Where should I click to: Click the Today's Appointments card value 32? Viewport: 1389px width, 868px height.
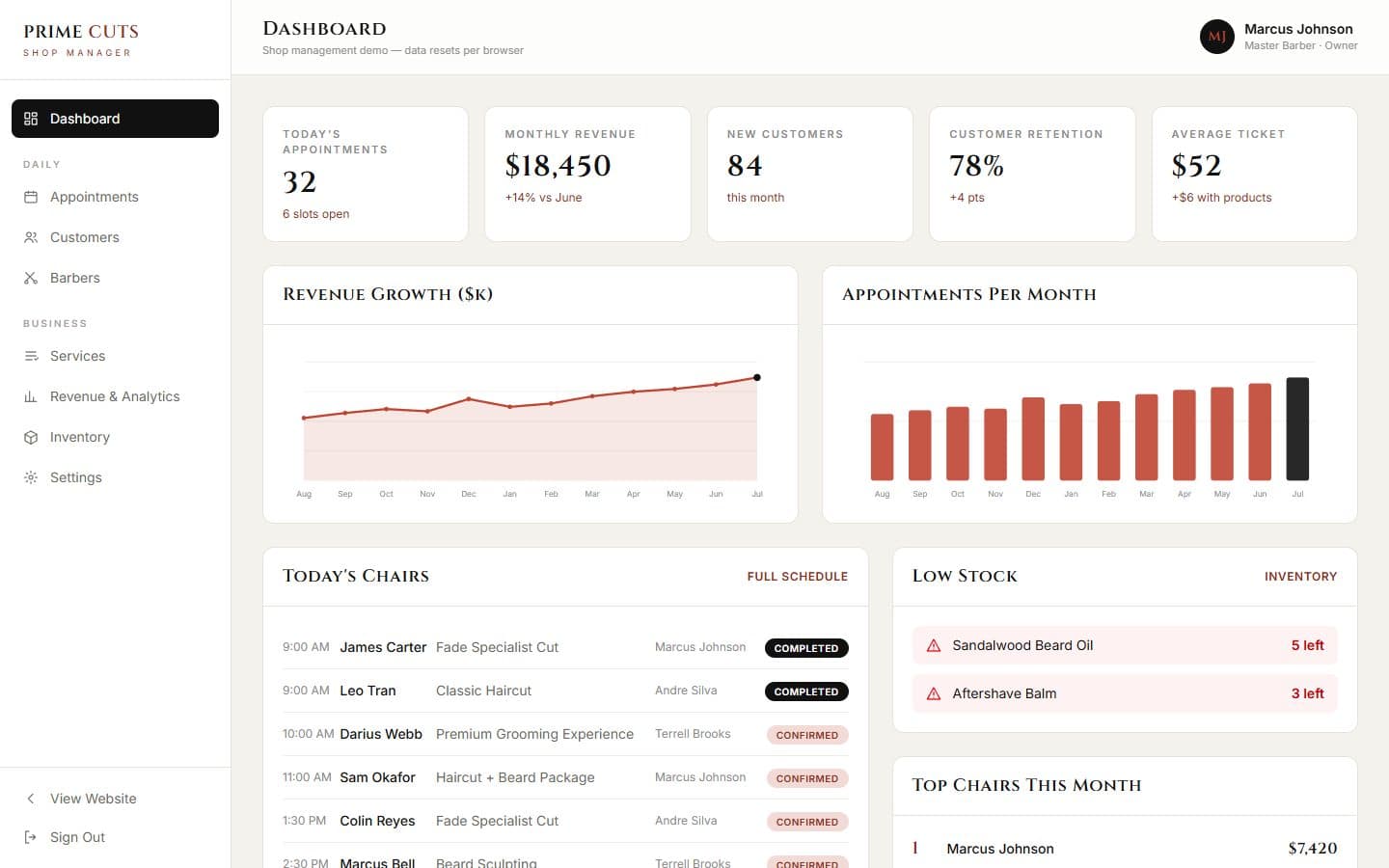299,182
